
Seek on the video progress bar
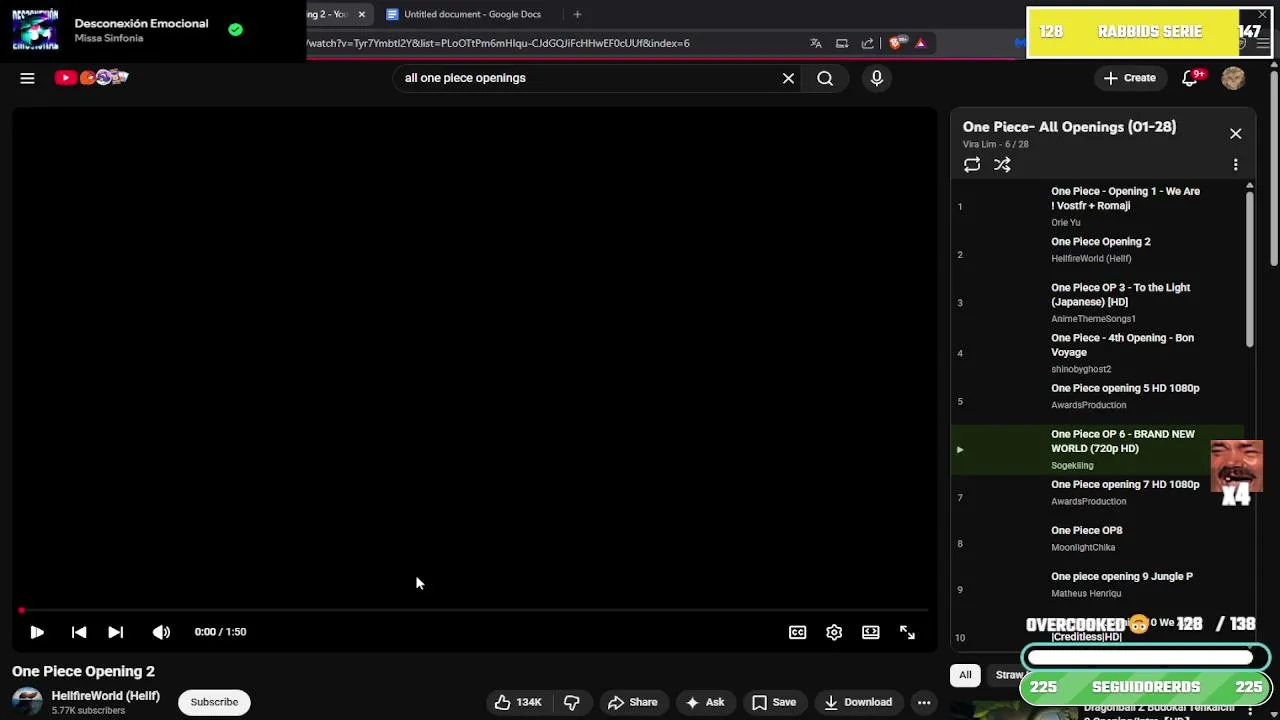click(x=475, y=610)
